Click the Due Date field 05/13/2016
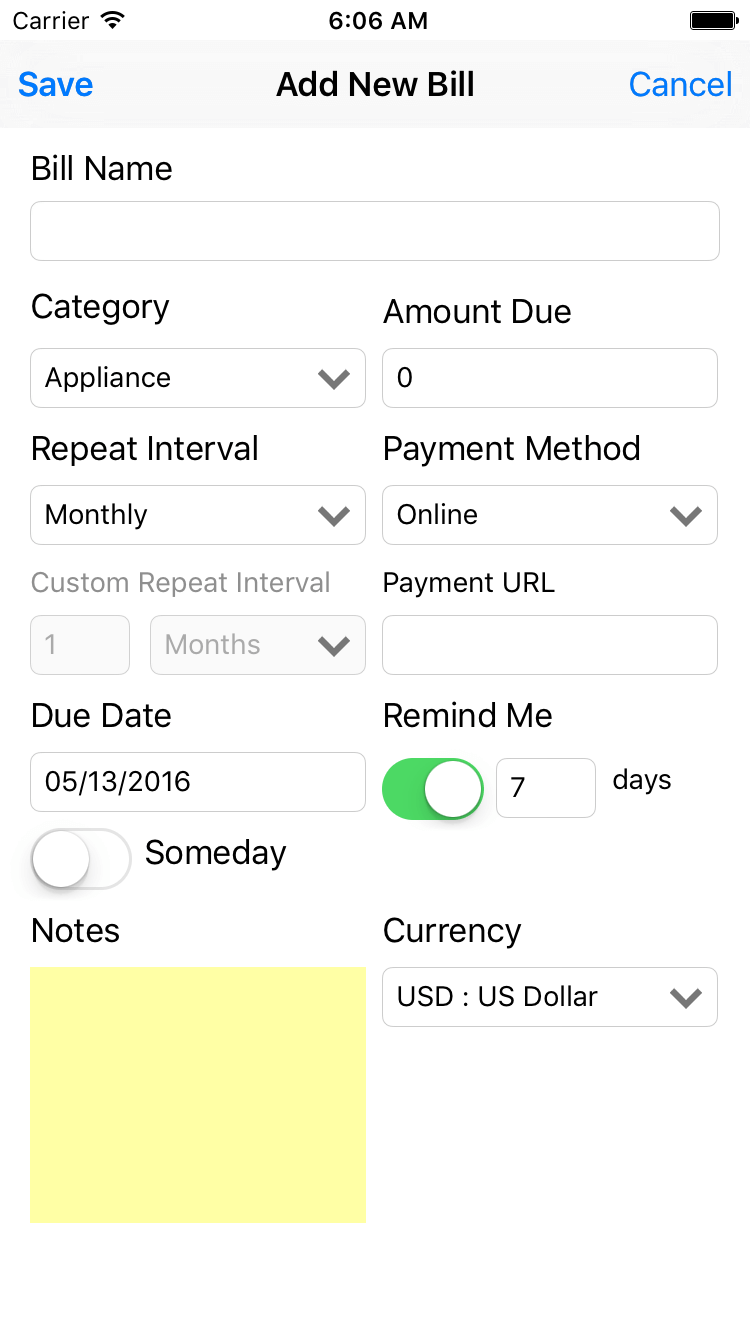The width and height of the screenshot is (750, 1334). point(197,782)
